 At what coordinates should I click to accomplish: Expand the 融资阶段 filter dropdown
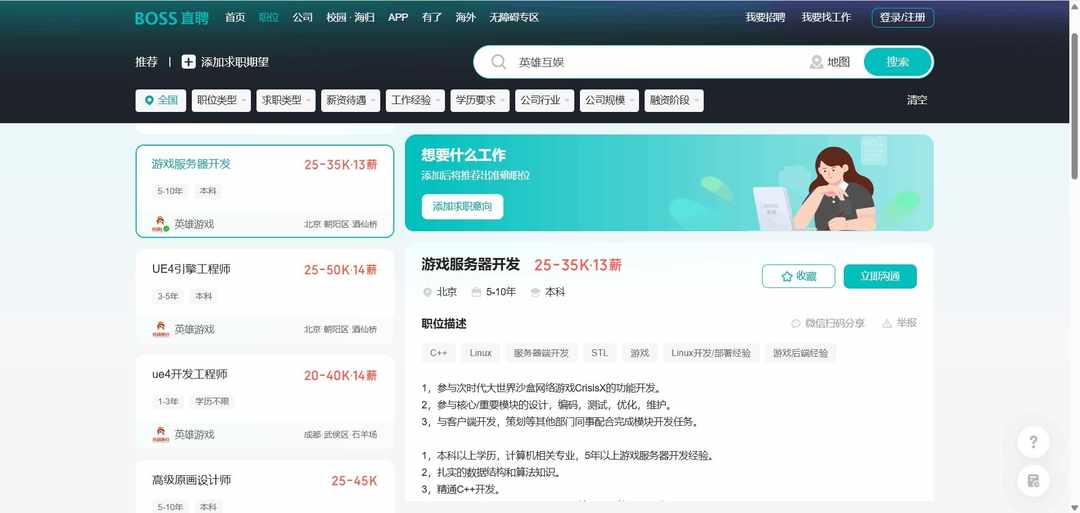674,100
